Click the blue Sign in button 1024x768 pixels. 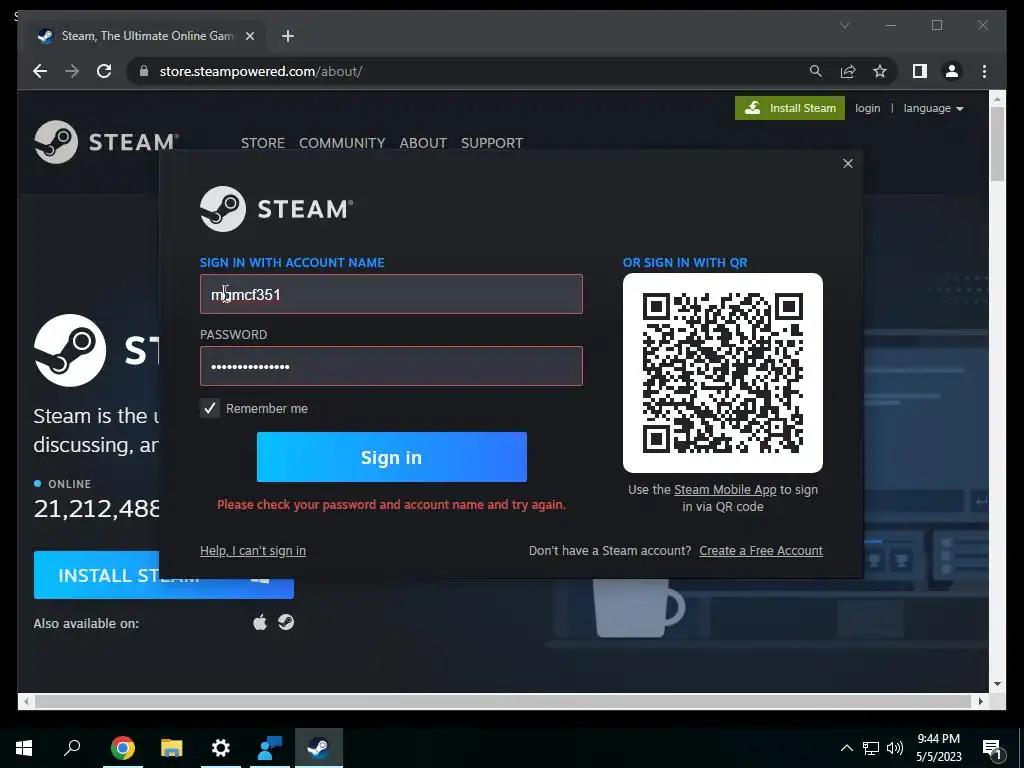point(392,457)
